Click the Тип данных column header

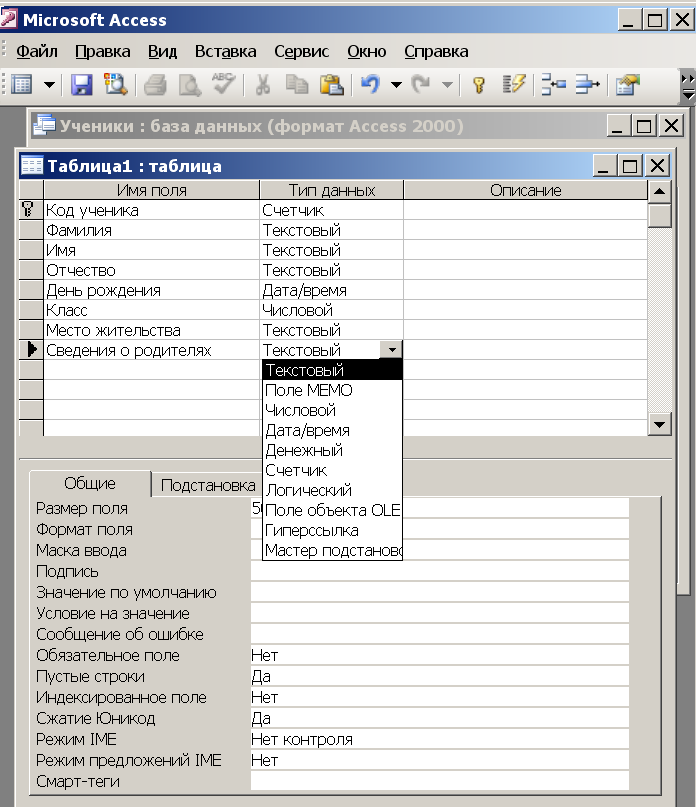click(332, 190)
